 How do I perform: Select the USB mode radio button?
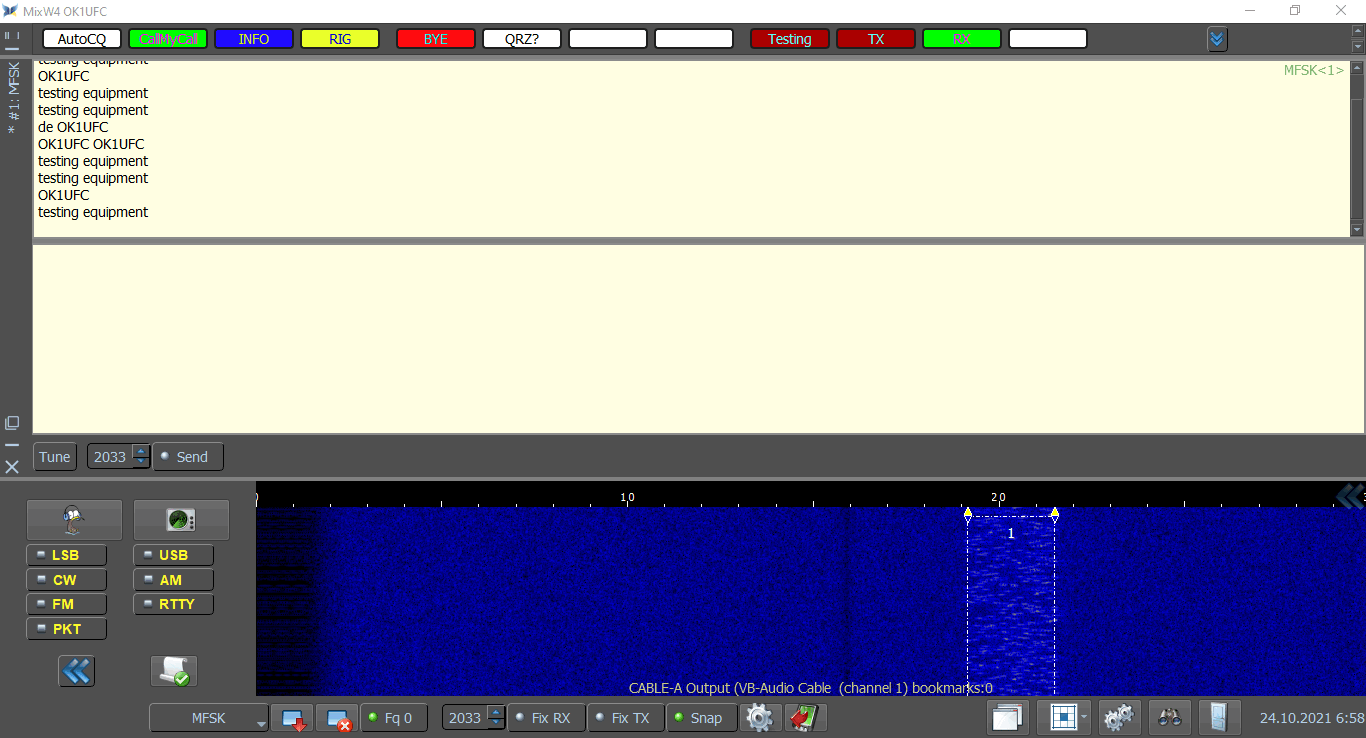173,555
